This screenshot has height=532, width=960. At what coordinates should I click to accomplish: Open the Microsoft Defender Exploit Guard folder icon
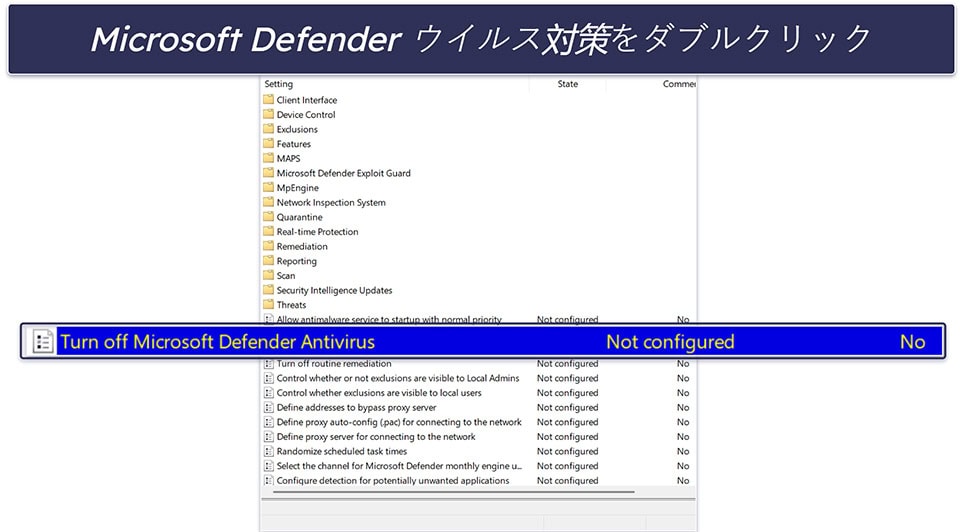(268, 173)
